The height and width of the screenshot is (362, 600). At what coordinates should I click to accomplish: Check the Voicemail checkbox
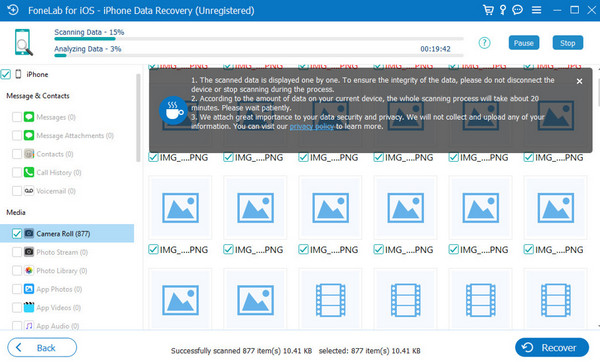click(17, 191)
